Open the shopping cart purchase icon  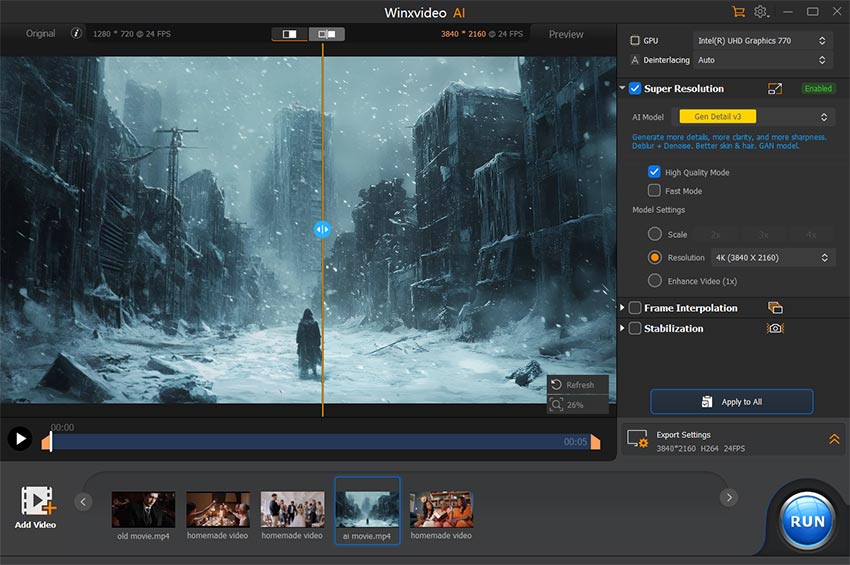click(738, 12)
